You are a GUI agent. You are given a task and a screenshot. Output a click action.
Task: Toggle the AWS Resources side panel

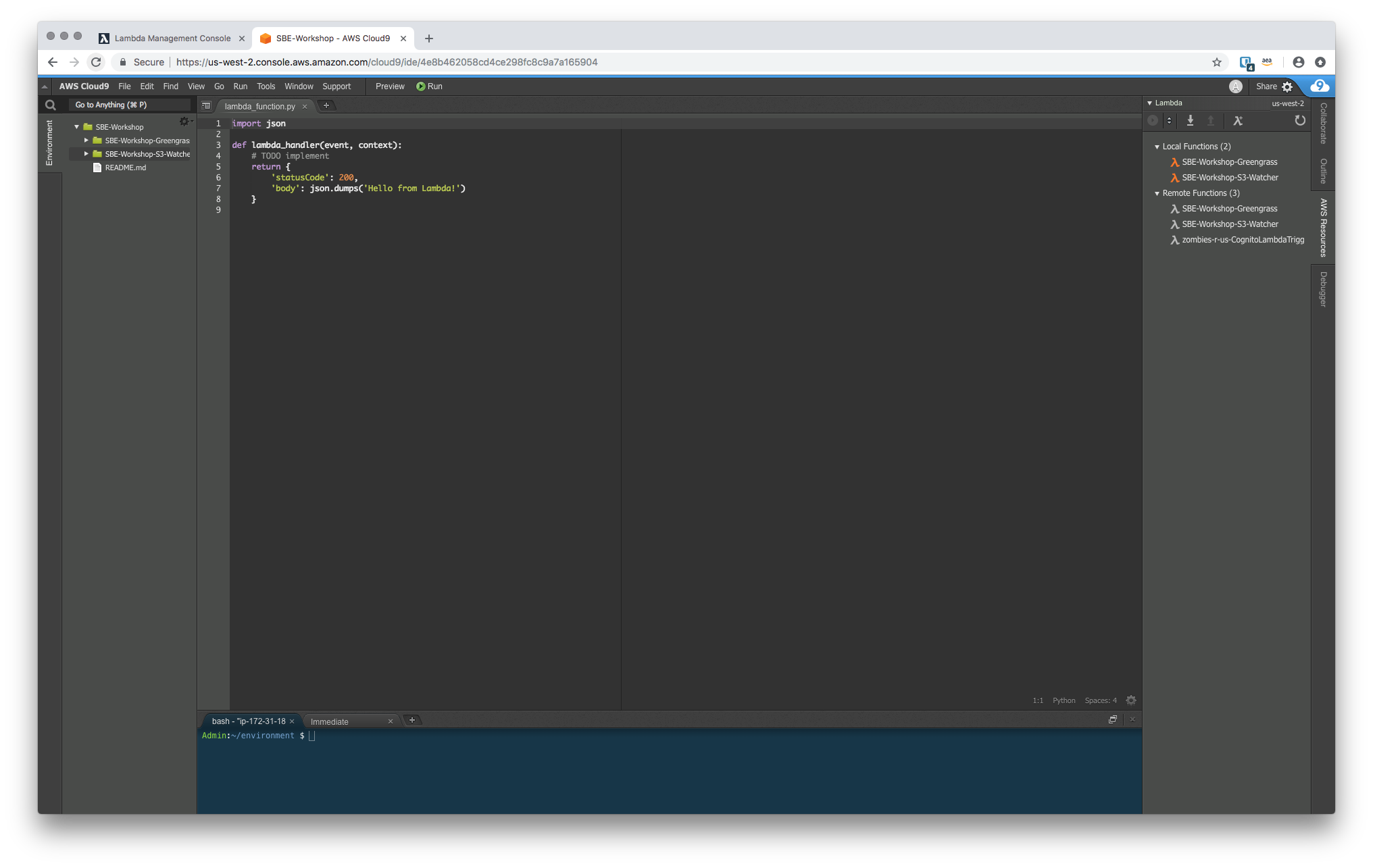[1323, 228]
